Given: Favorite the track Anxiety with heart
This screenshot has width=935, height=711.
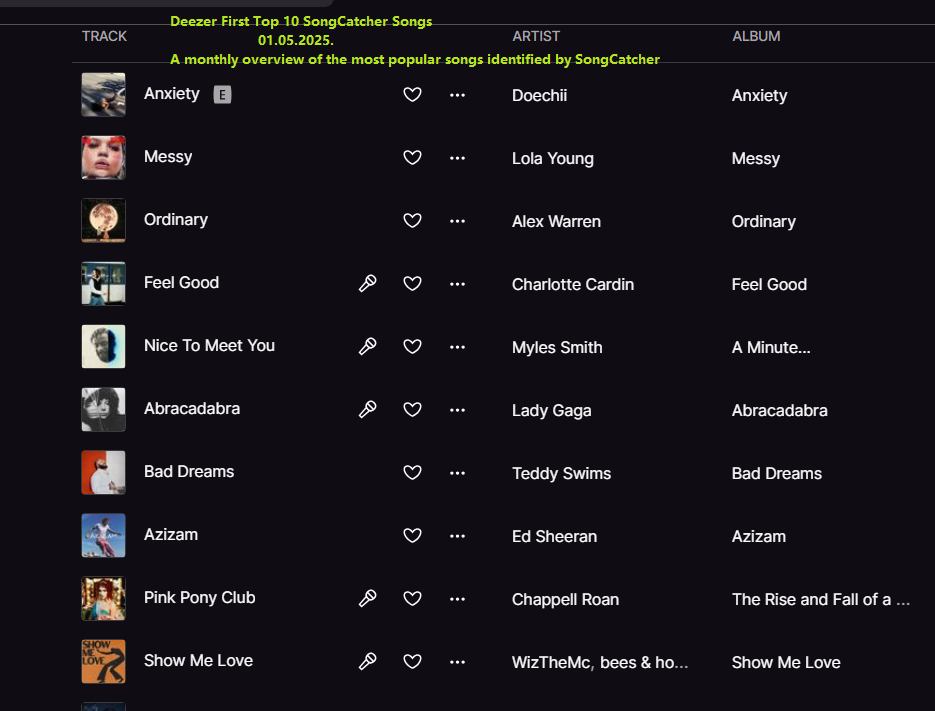Looking at the screenshot, I should tap(412, 94).
